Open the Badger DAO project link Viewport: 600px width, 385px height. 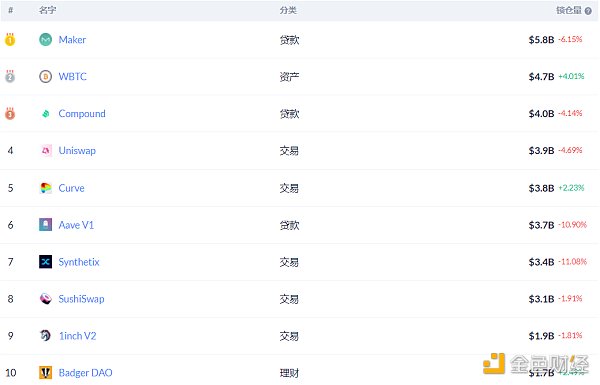(x=85, y=373)
